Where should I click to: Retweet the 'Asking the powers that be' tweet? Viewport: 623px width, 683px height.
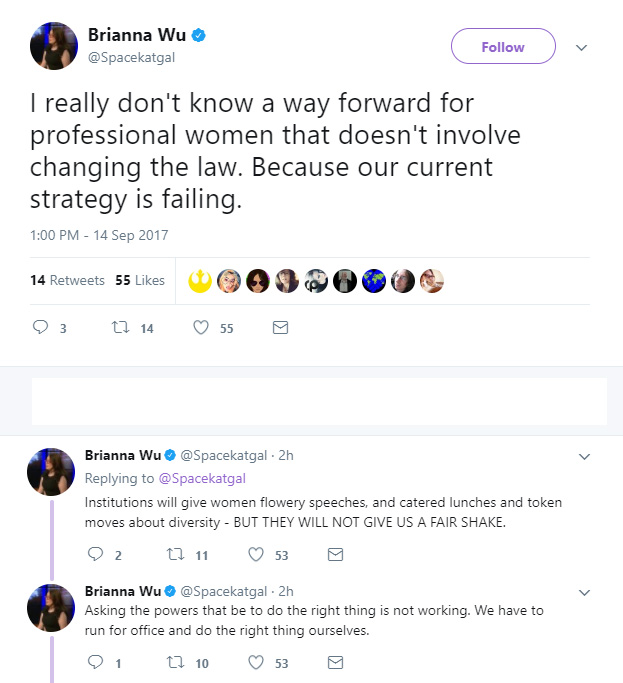coord(176,663)
